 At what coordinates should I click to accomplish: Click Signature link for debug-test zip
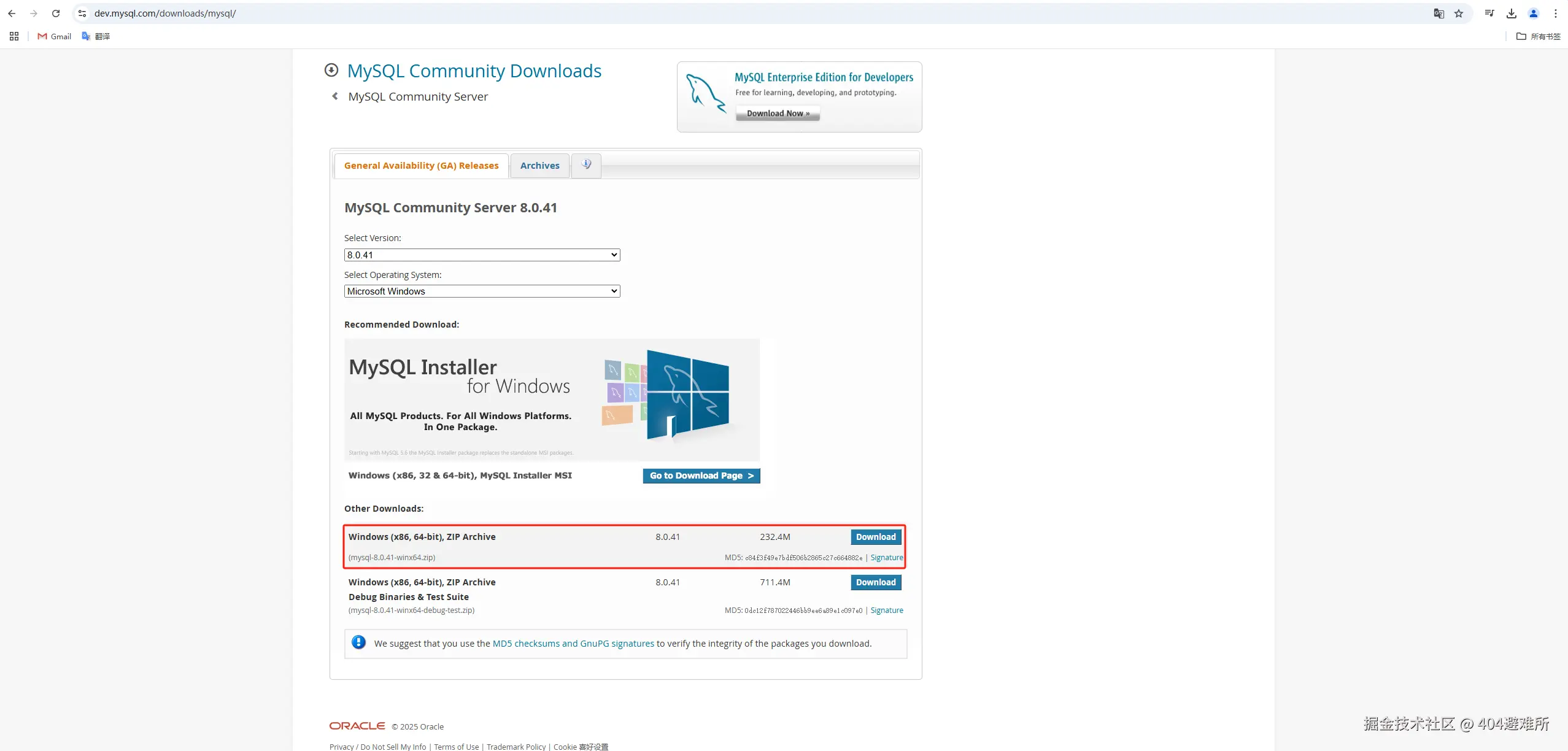tap(886, 610)
